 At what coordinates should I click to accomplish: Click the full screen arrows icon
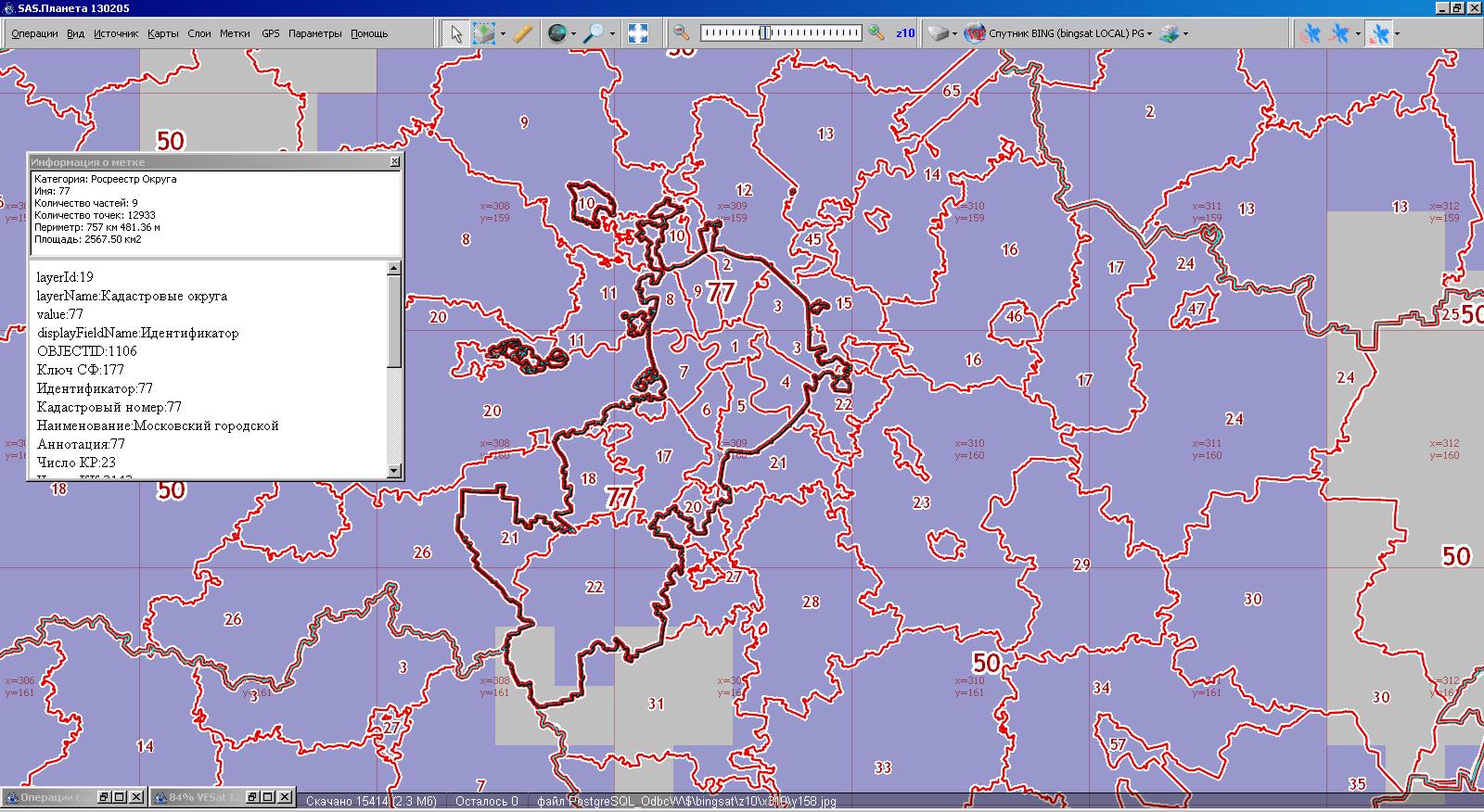638,33
